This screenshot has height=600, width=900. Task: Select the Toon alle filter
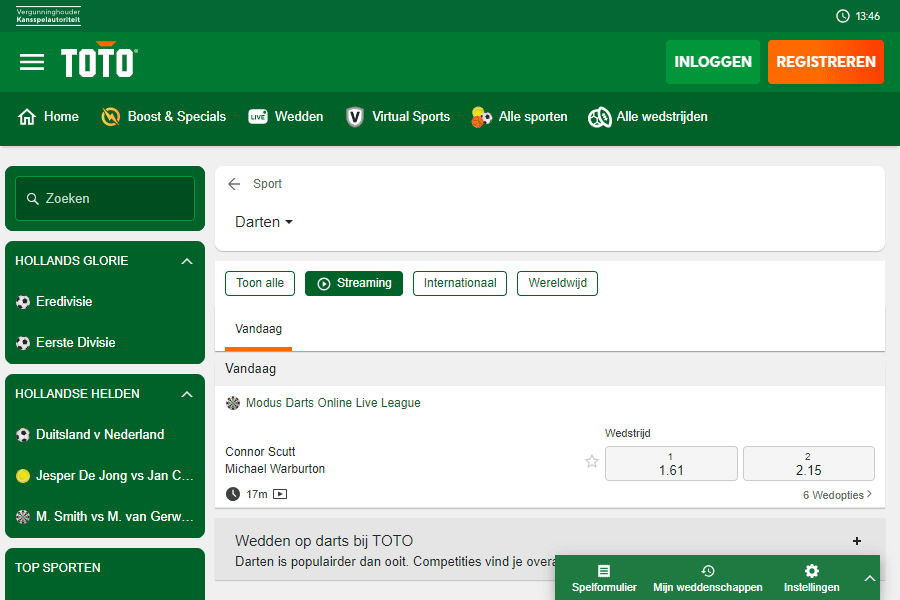tap(260, 283)
